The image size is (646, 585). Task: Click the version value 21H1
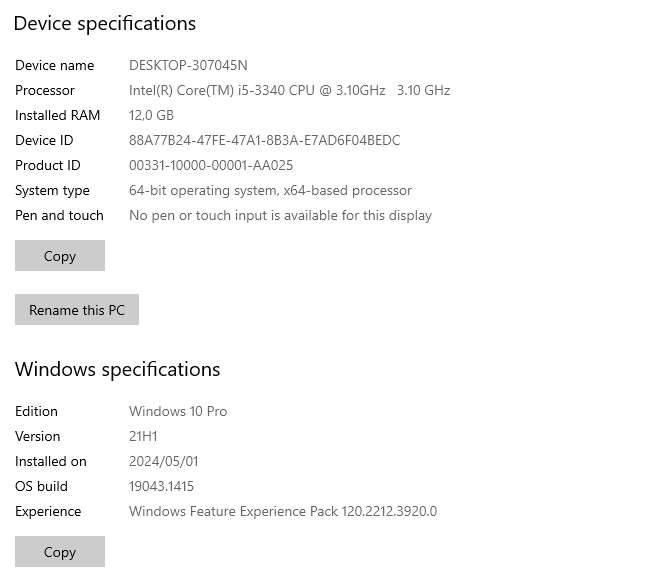click(x=143, y=436)
